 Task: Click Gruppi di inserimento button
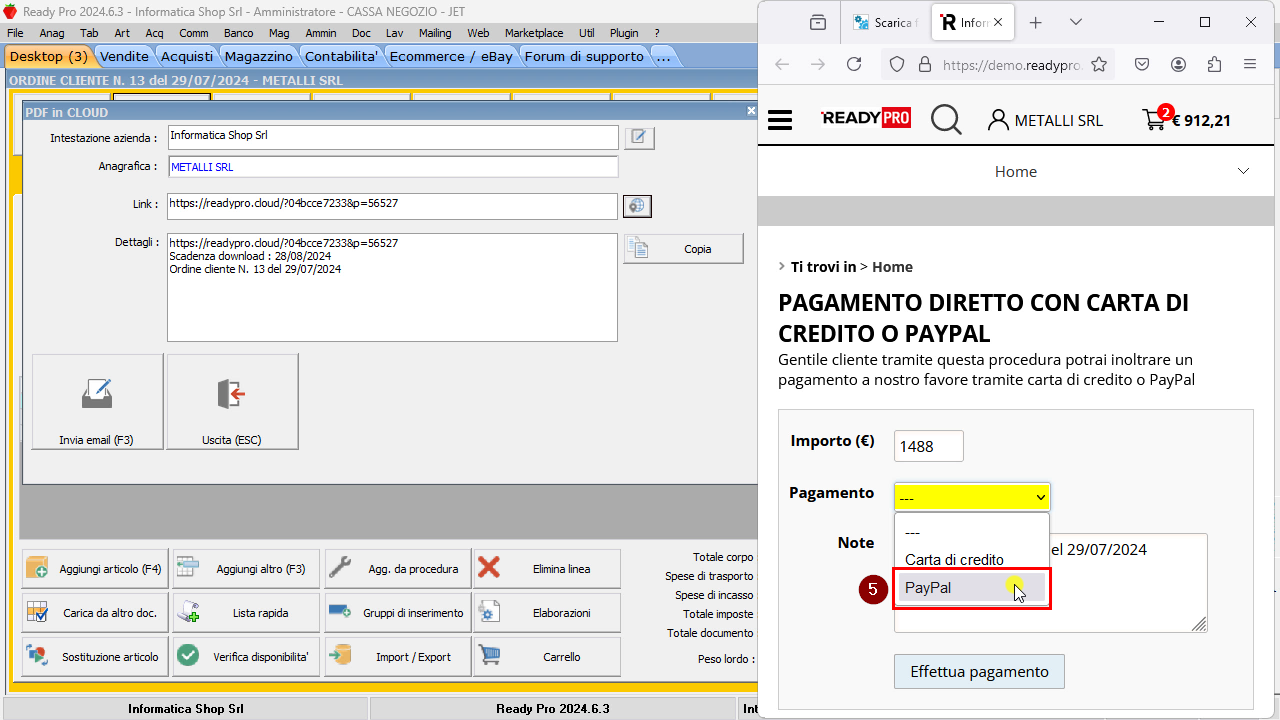[x=397, y=613]
